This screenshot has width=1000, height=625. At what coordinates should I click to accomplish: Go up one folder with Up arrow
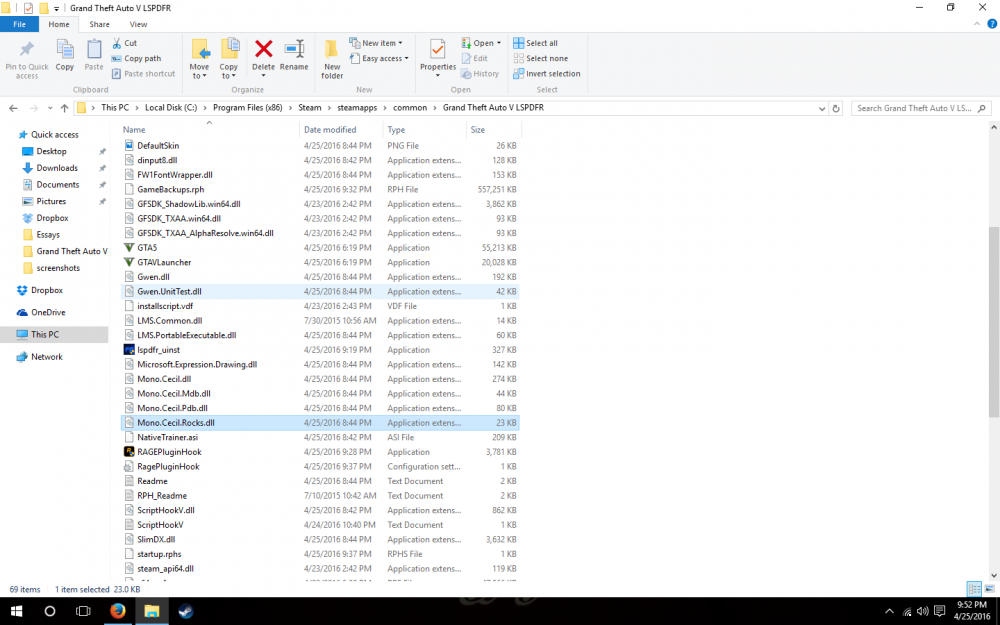(x=64, y=108)
